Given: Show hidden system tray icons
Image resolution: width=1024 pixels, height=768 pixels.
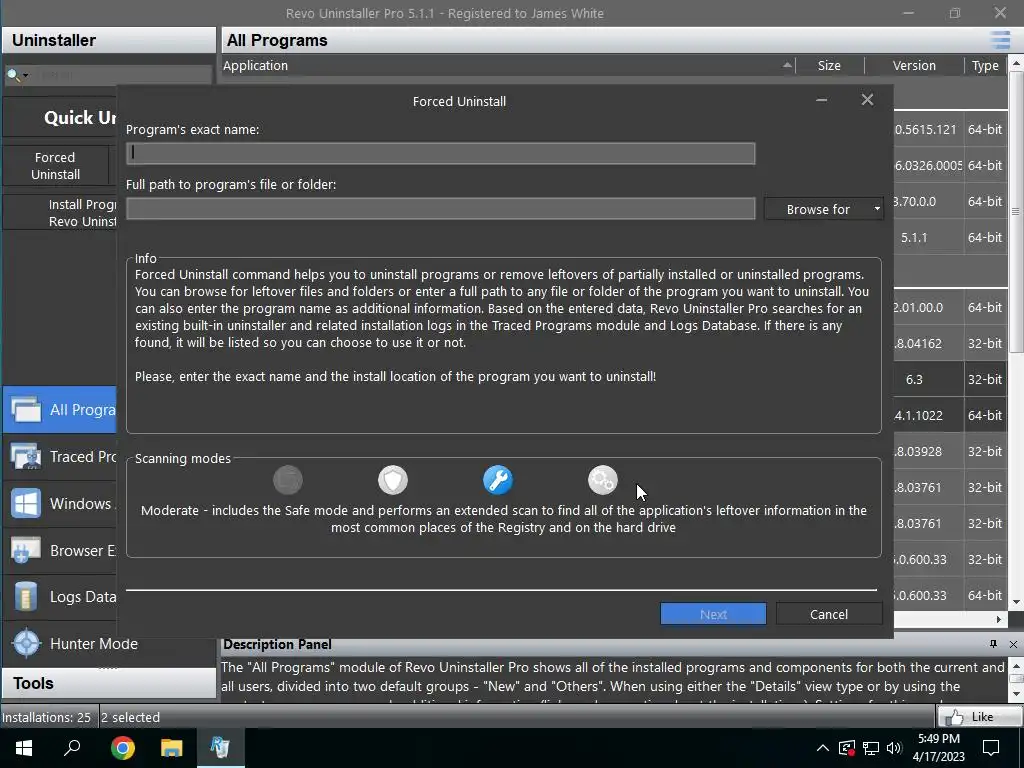Looking at the screenshot, I should (823, 748).
